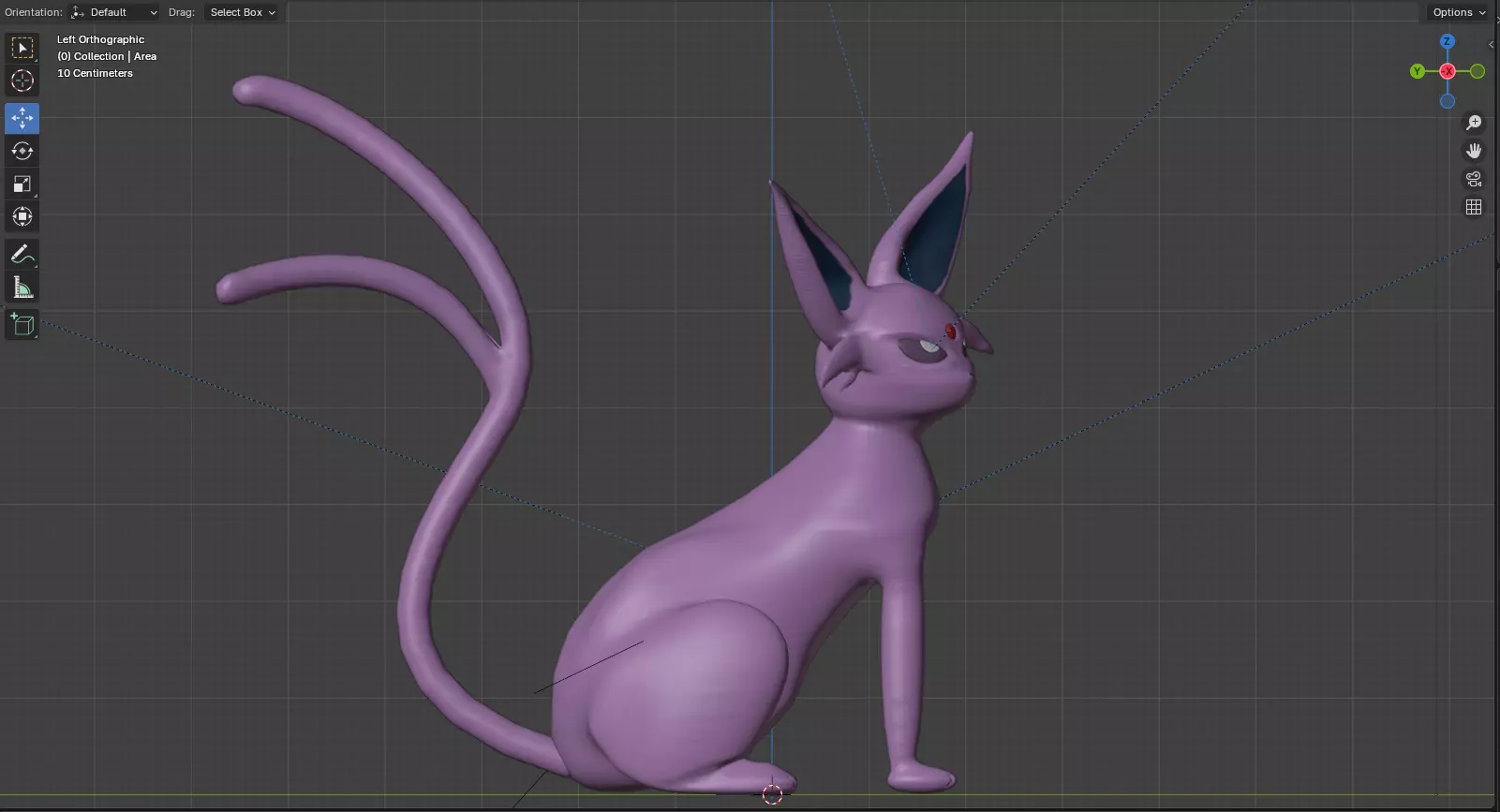Pick the Scale tool
1500x812 pixels.
(22, 184)
